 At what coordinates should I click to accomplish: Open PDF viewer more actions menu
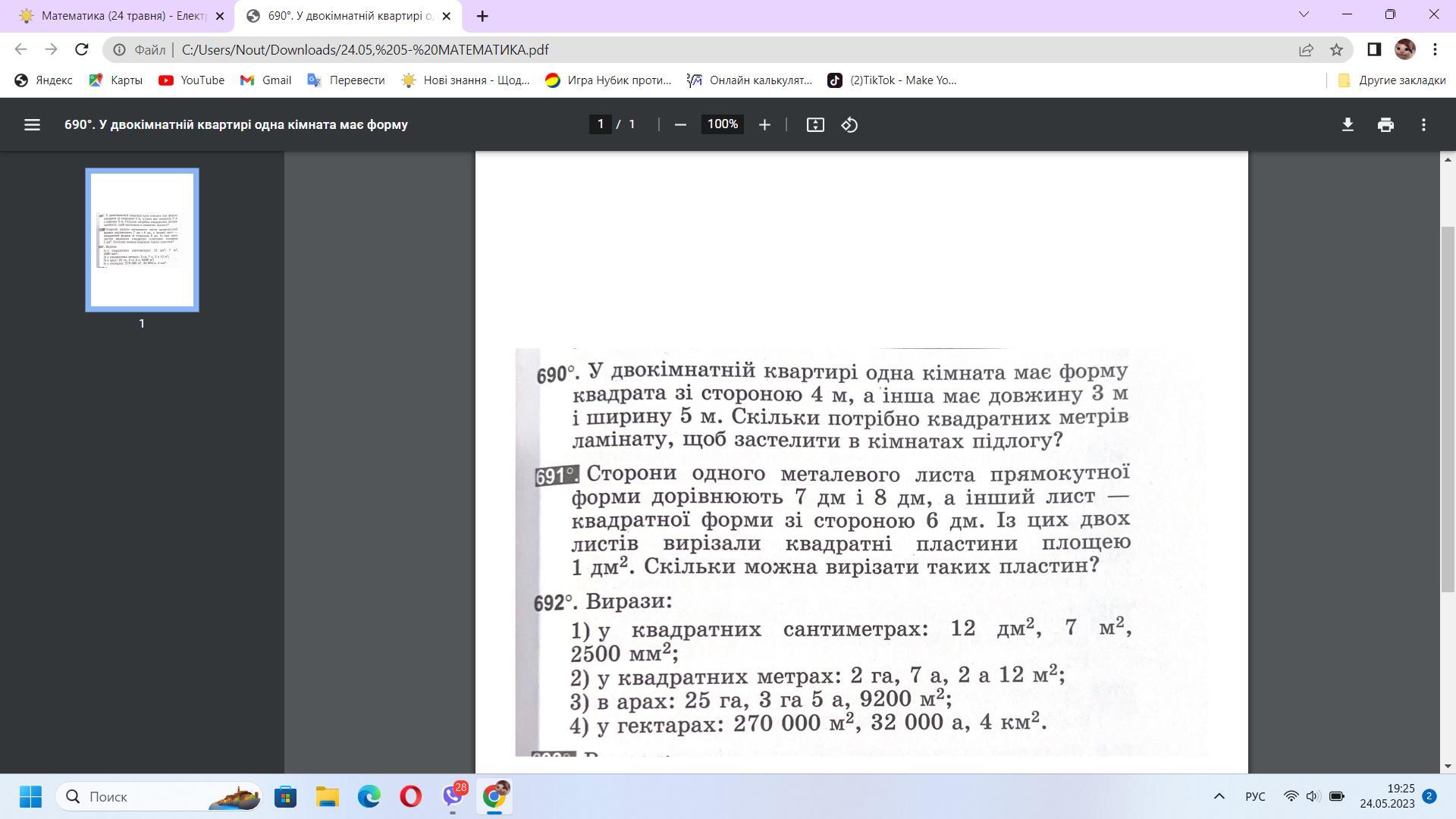click(1423, 124)
